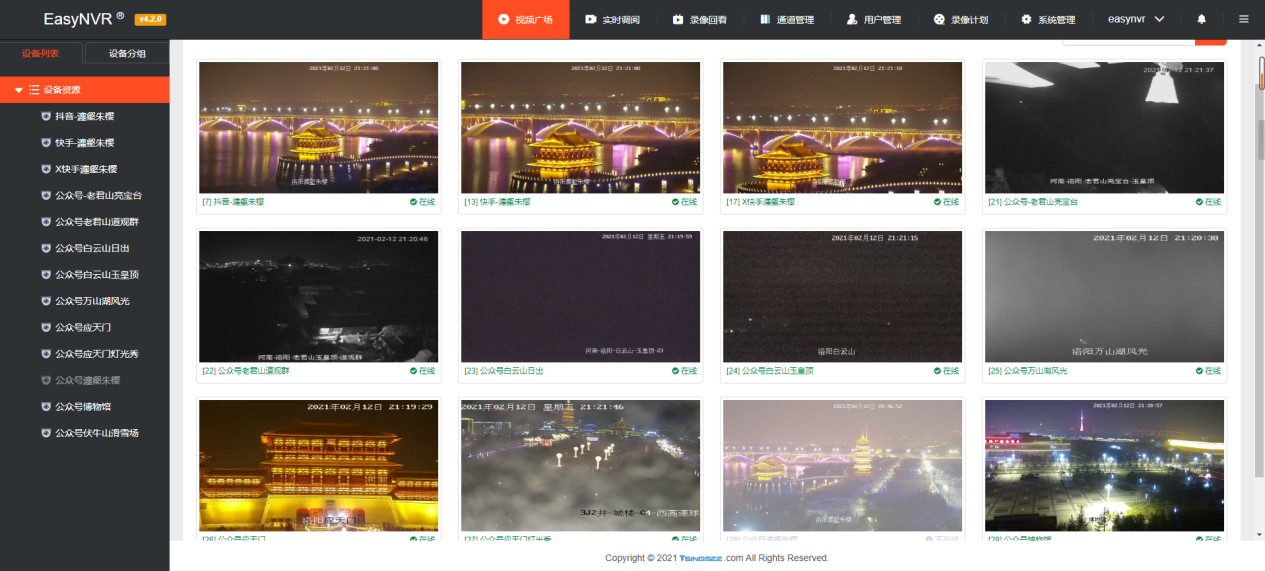The image size is (1265, 571).
Task: Click the label [22] 公众号老君山道观群
Action: click(245, 371)
